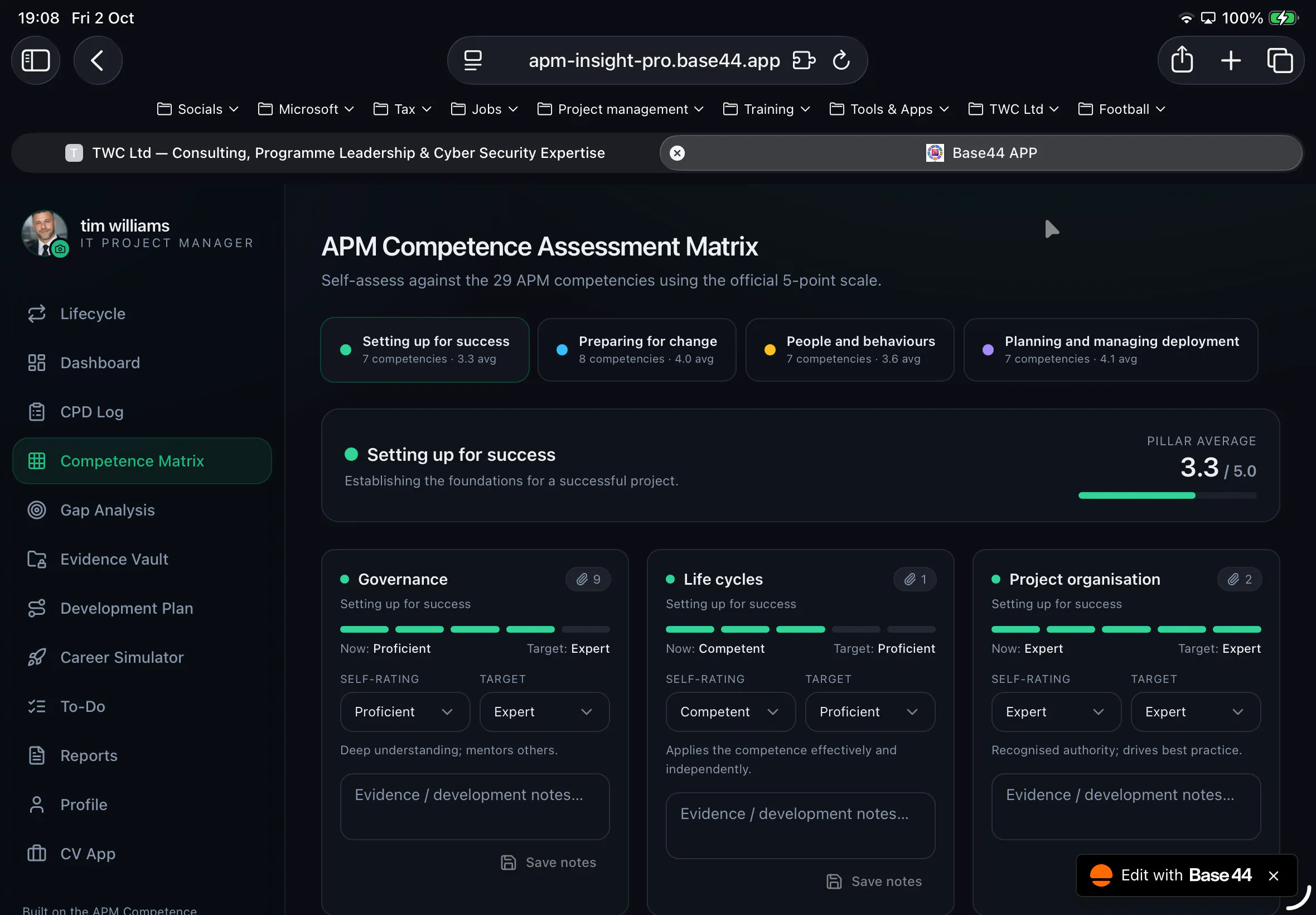
Task: Open Reports page in sidebar
Action: point(142,755)
